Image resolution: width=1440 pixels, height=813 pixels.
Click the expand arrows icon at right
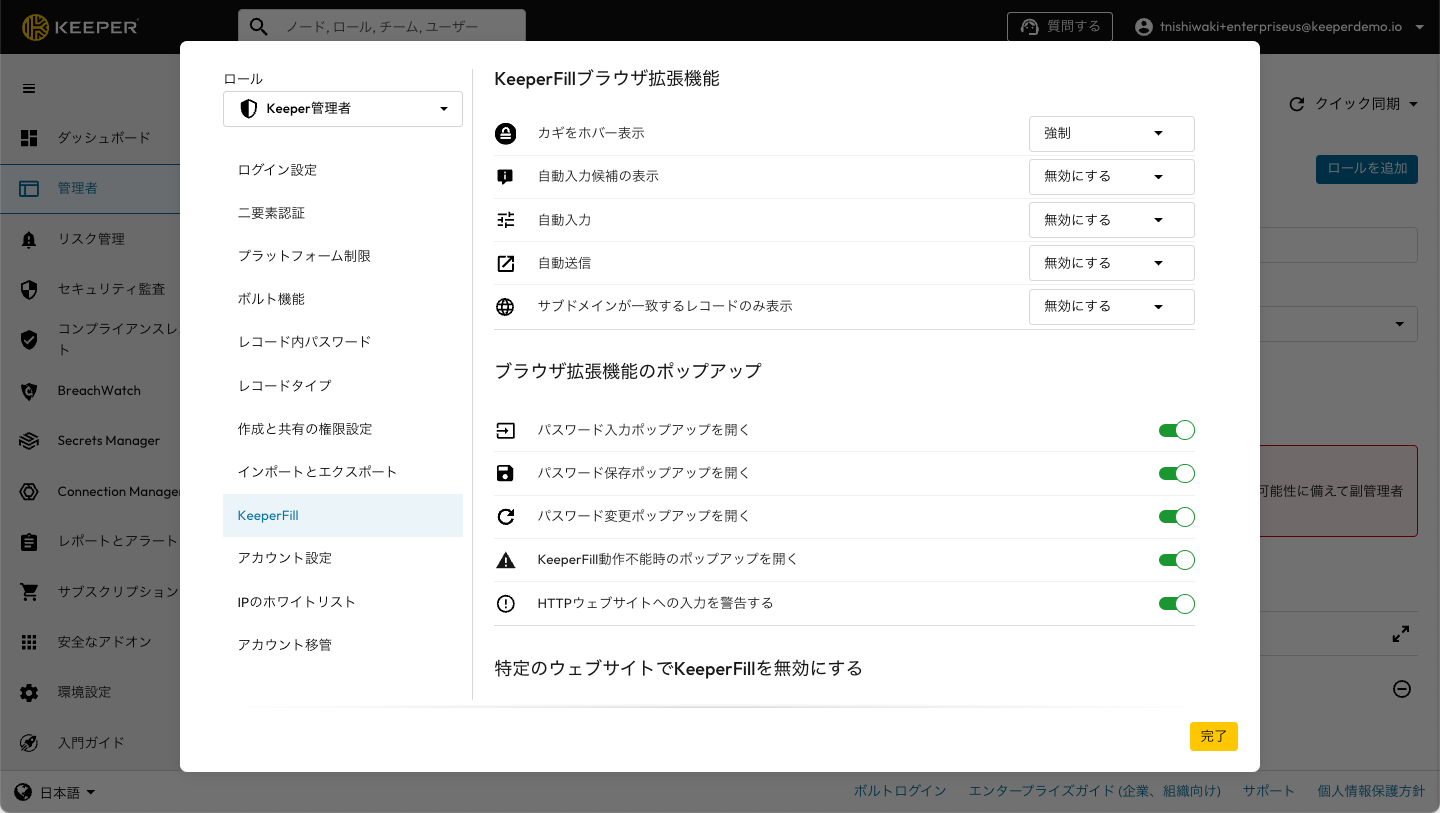[1401, 634]
